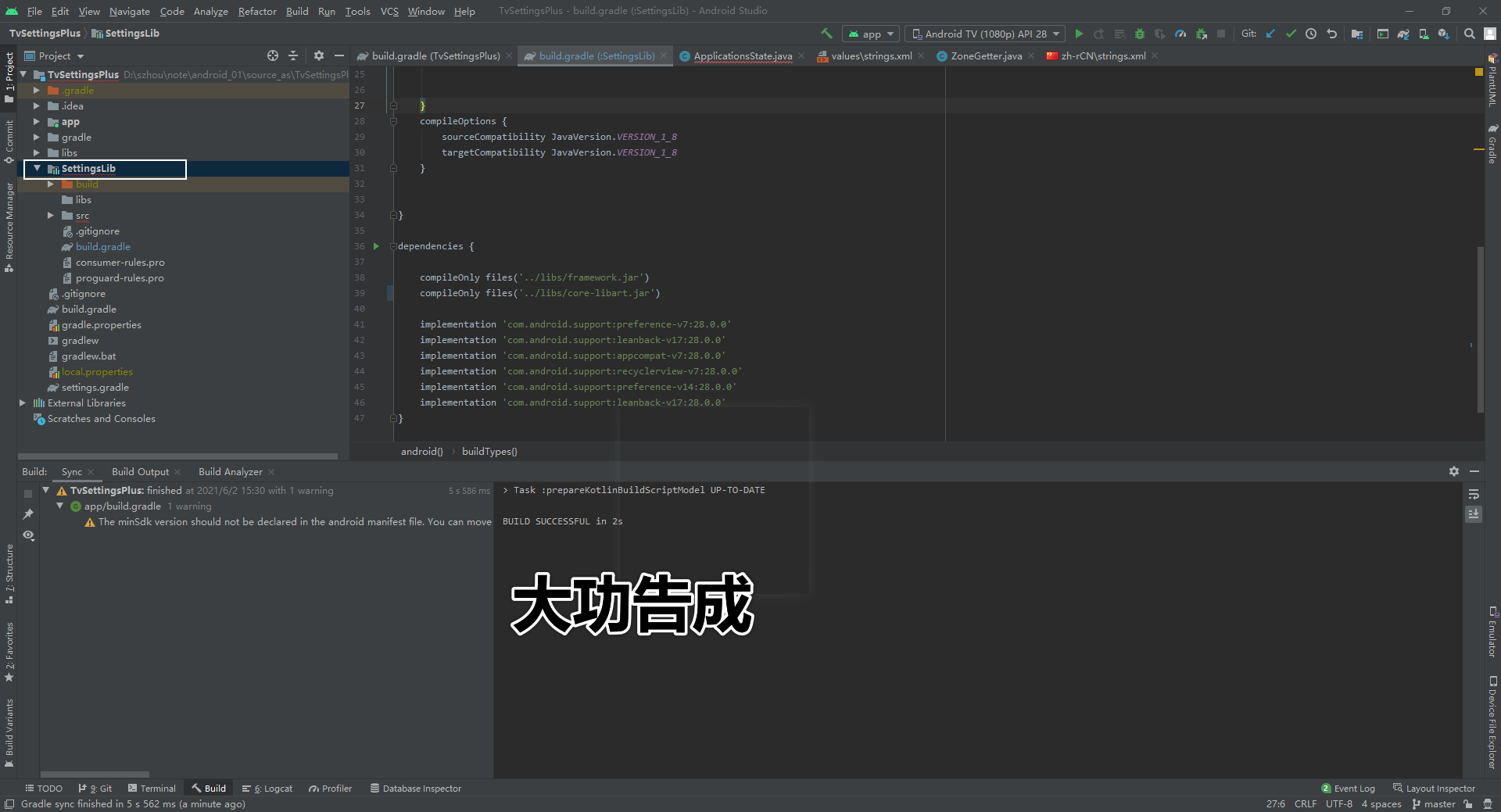The width and height of the screenshot is (1501, 812).
Task: Click the Make Project hammer icon
Action: coord(826,34)
